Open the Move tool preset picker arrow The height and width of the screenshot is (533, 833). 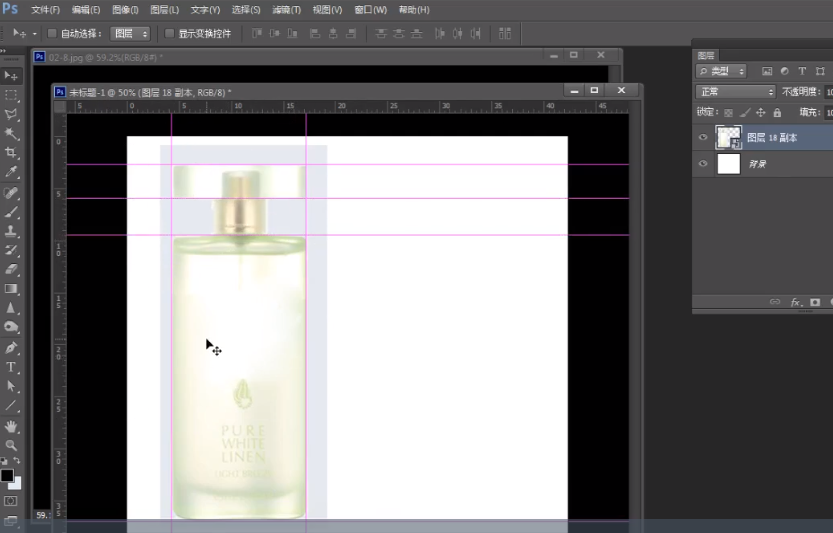[35, 34]
